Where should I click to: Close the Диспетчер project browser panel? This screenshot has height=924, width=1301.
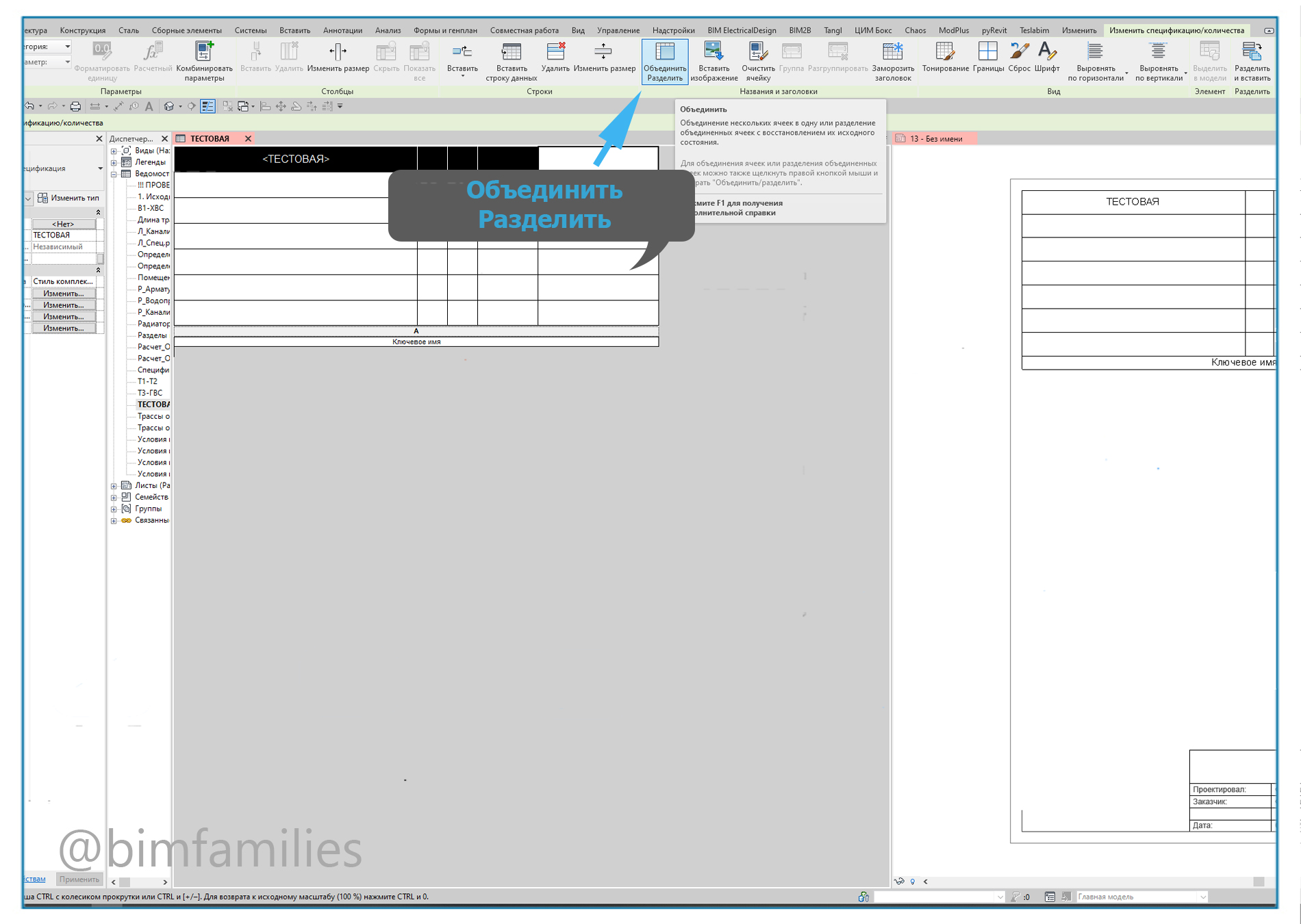tap(164, 139)
